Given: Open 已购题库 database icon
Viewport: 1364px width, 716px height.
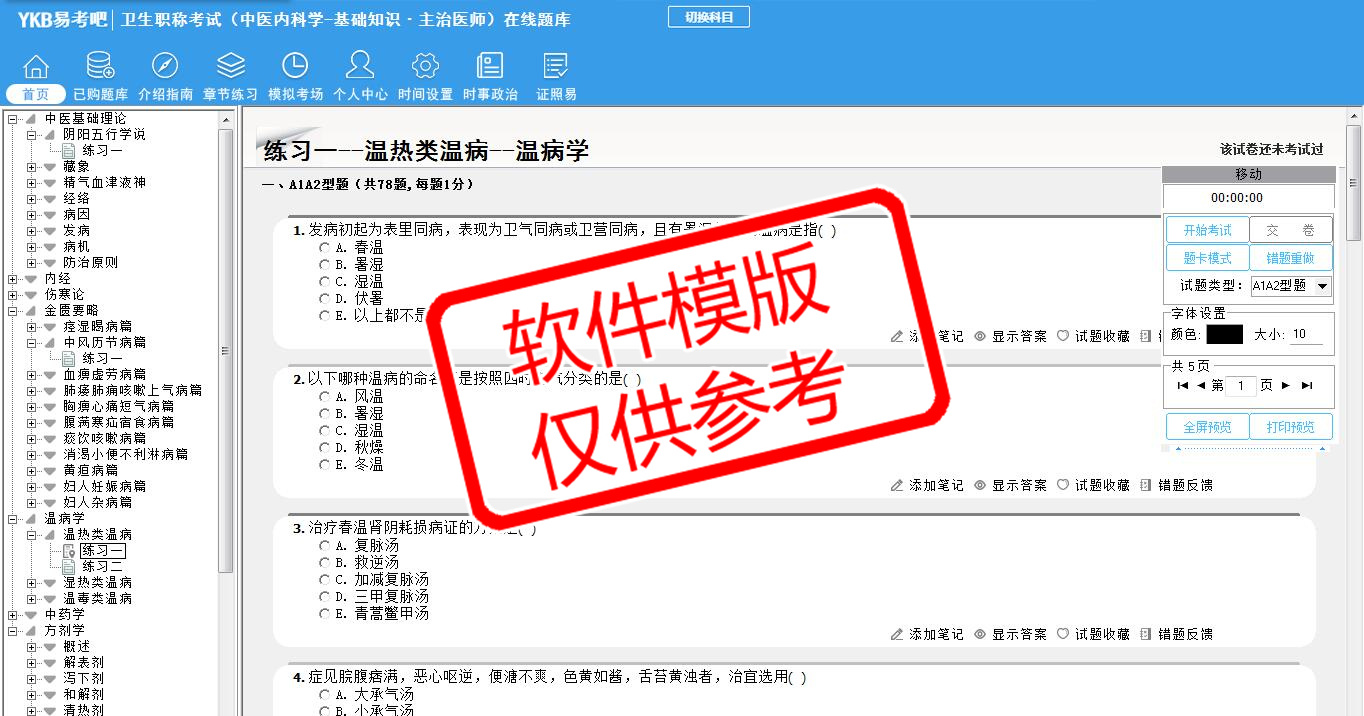Looking at the screenshot, I should 100,67.
